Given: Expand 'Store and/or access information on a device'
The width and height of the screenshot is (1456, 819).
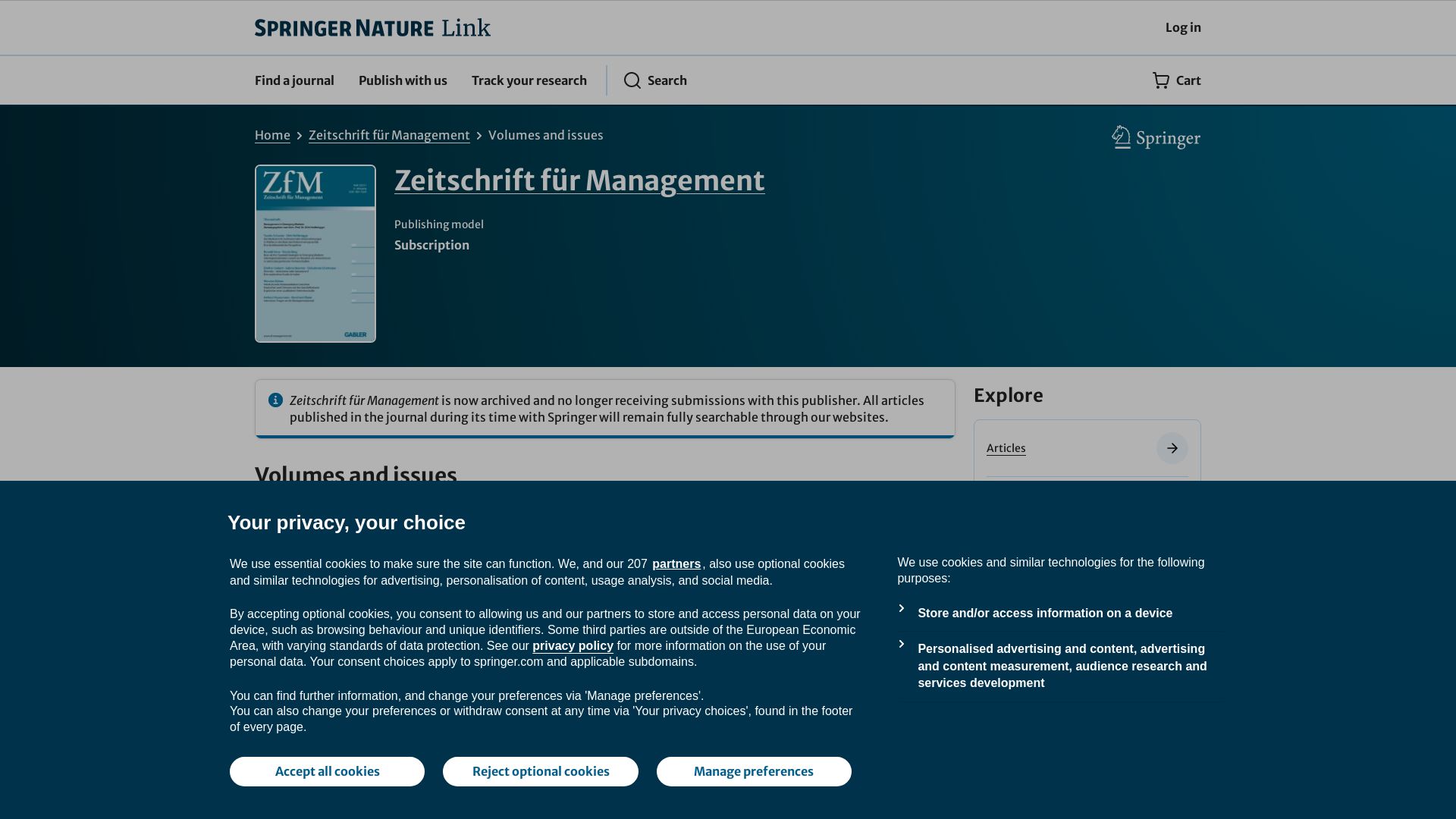Looking at the screenshot, I should (1045, 613).
